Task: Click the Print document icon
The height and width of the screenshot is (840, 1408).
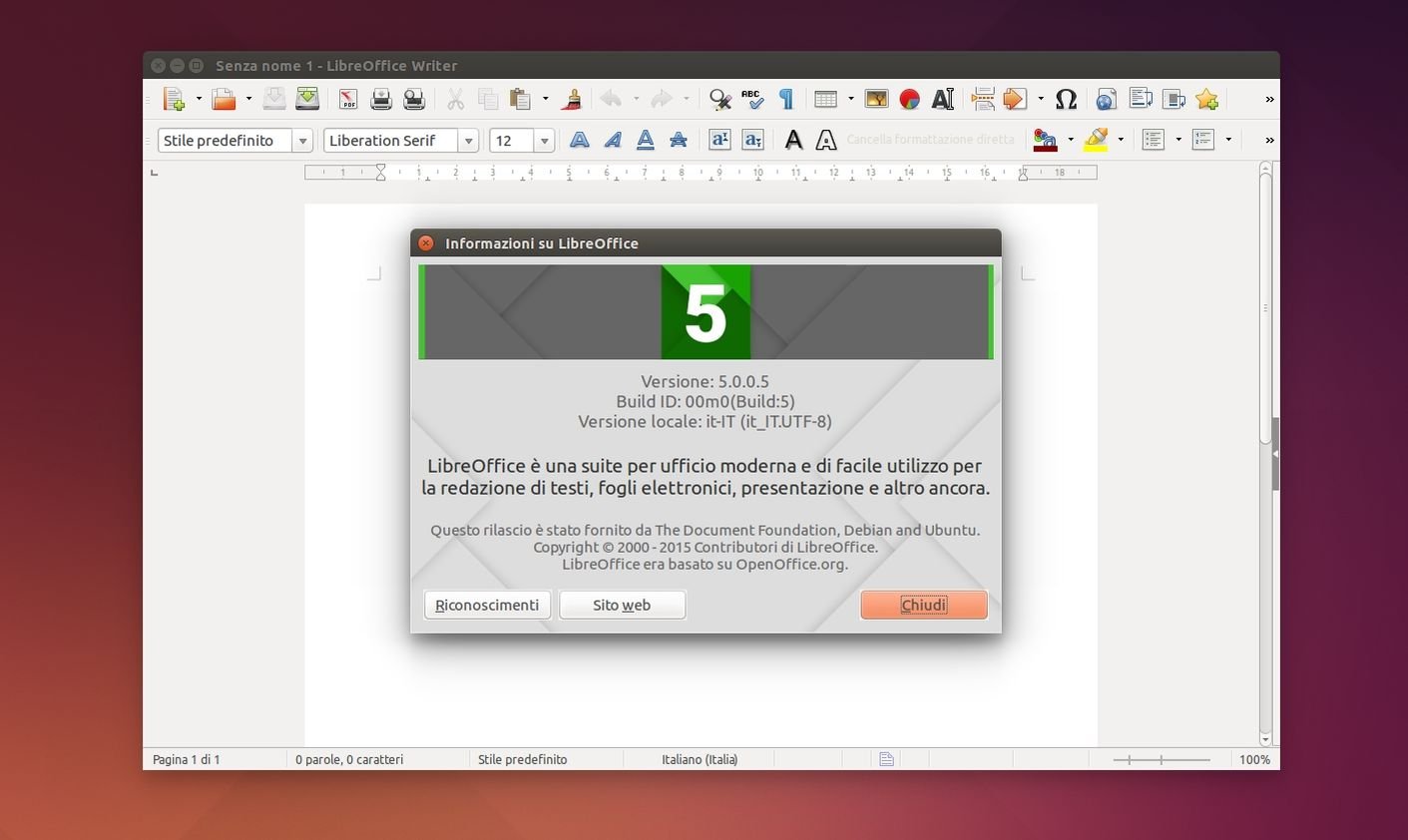Action: 380,99
